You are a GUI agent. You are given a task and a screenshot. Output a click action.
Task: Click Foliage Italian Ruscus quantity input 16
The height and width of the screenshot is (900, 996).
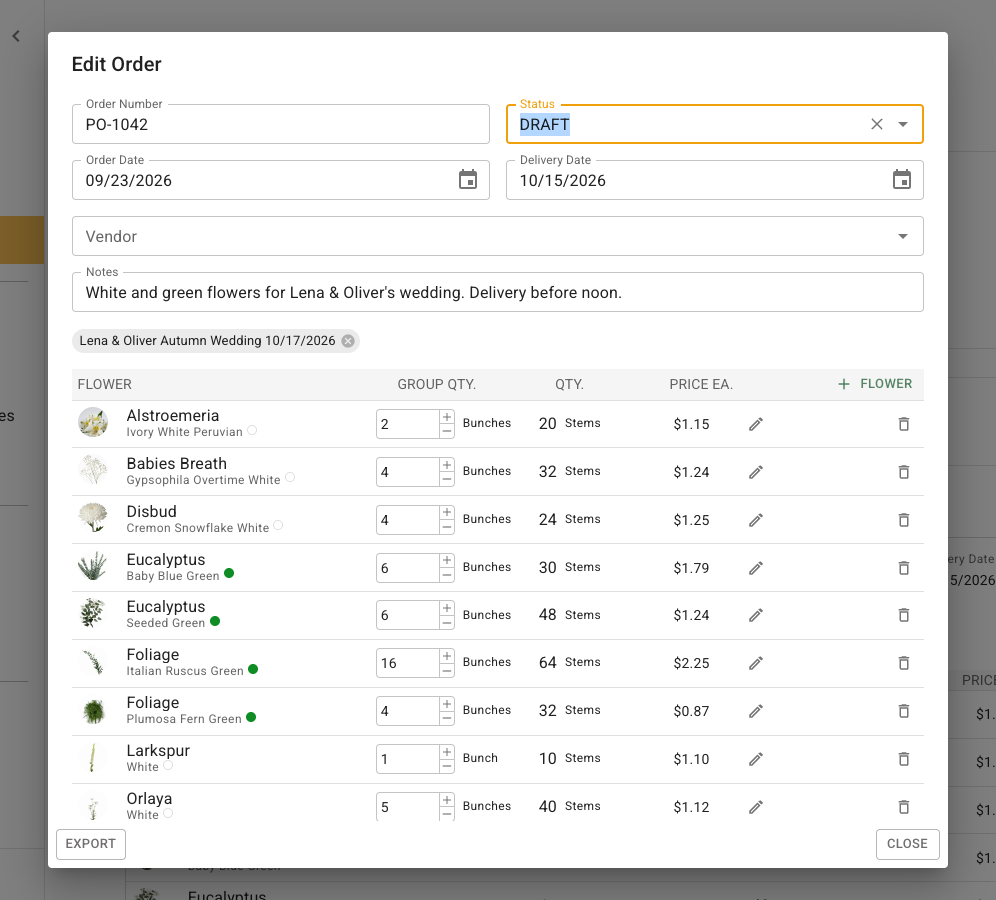pos(407,663)
